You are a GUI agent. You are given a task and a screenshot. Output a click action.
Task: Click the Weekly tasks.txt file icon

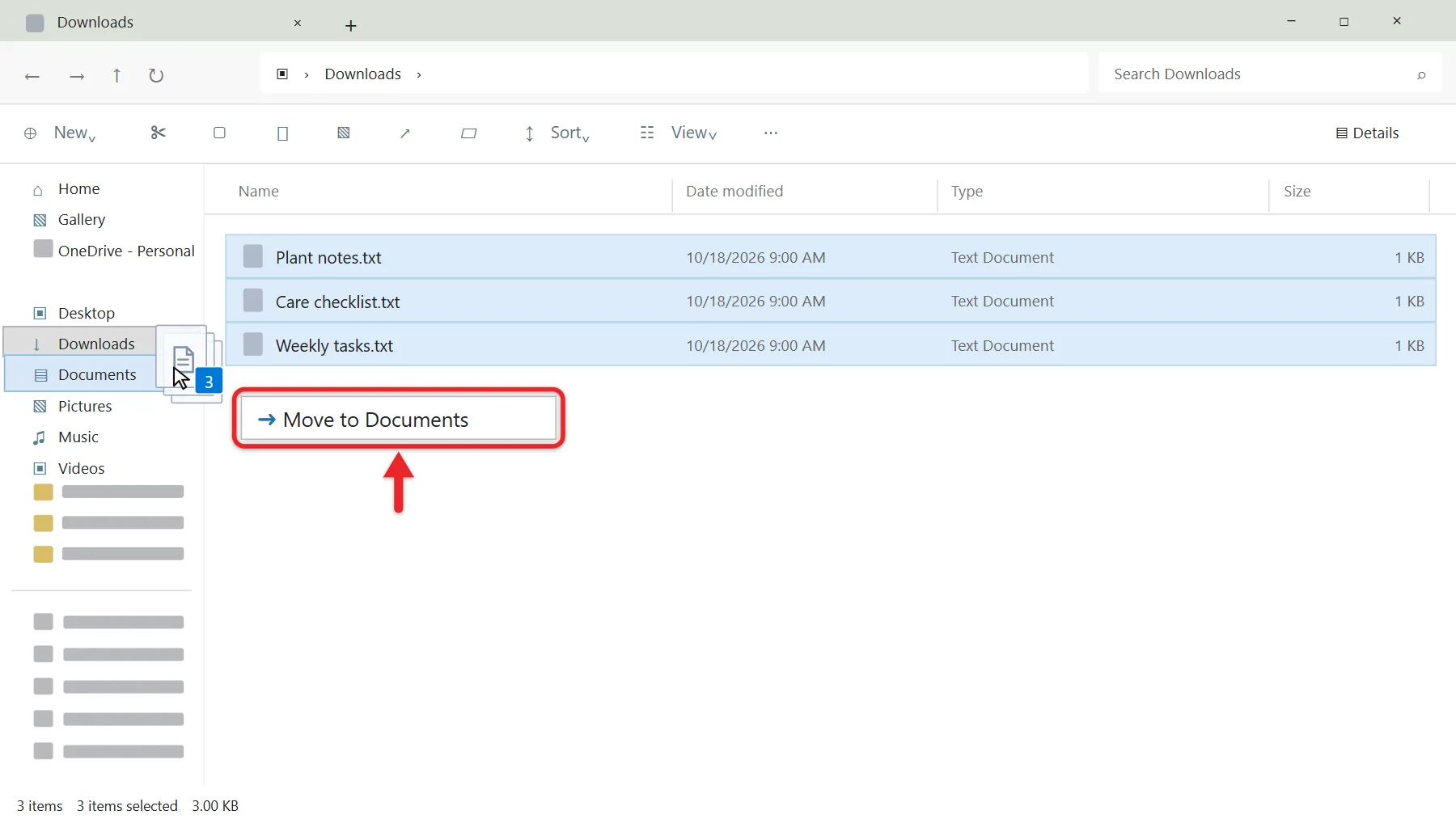tap(253, 344)
